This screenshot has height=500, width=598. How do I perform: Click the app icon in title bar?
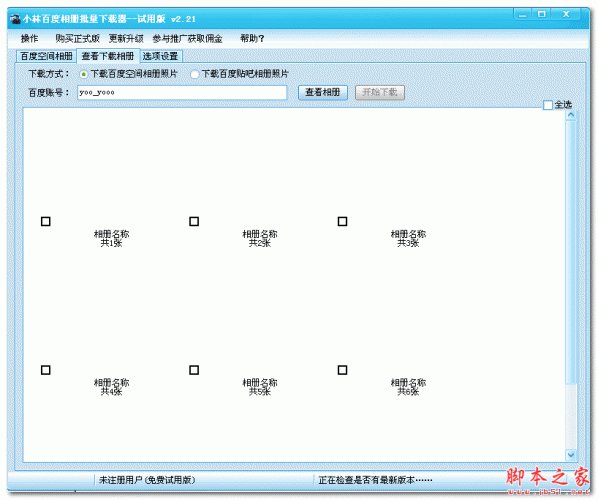click(x=15, y=19)
